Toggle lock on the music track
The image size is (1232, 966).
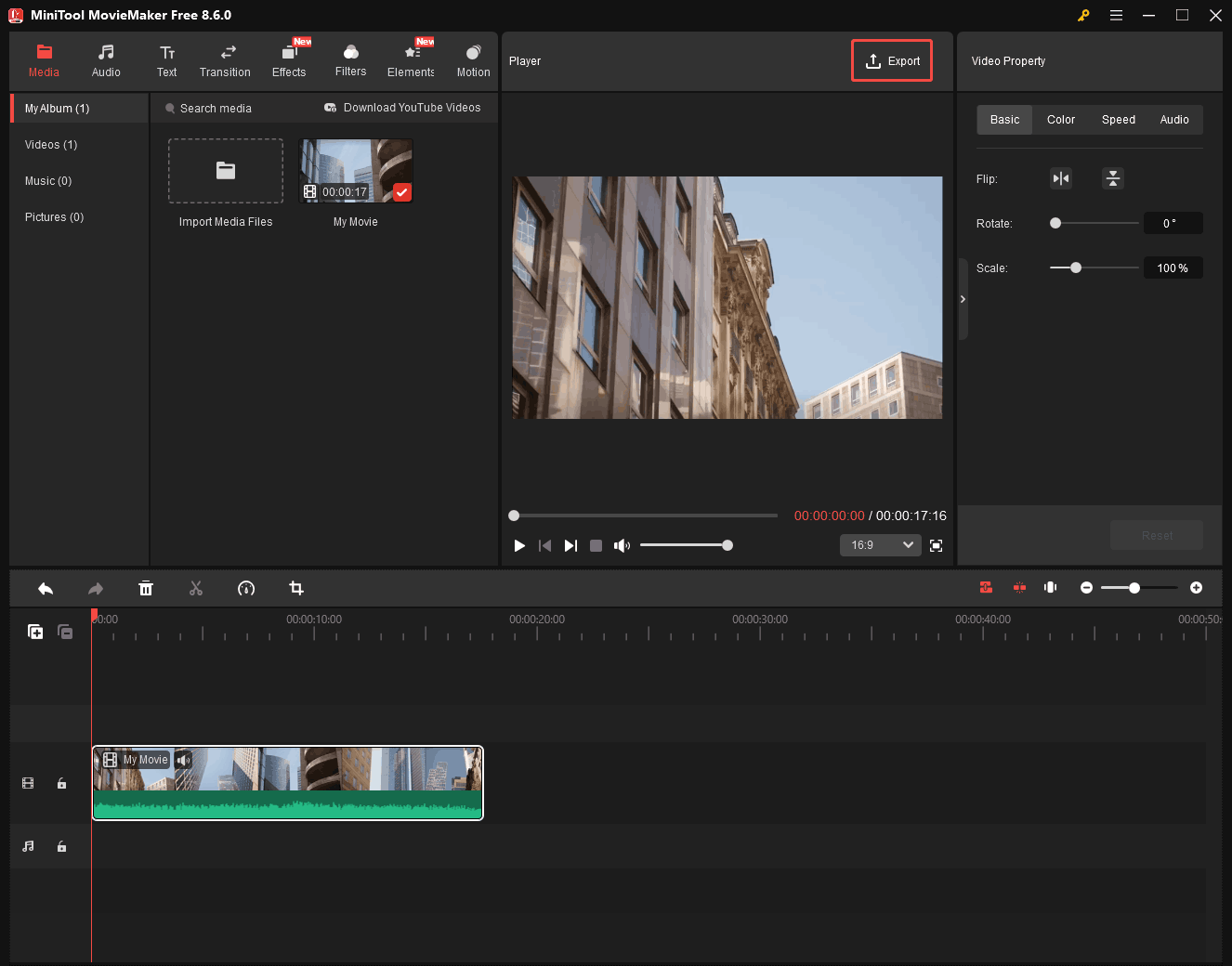pyautogui.click(x=61, y=847)
